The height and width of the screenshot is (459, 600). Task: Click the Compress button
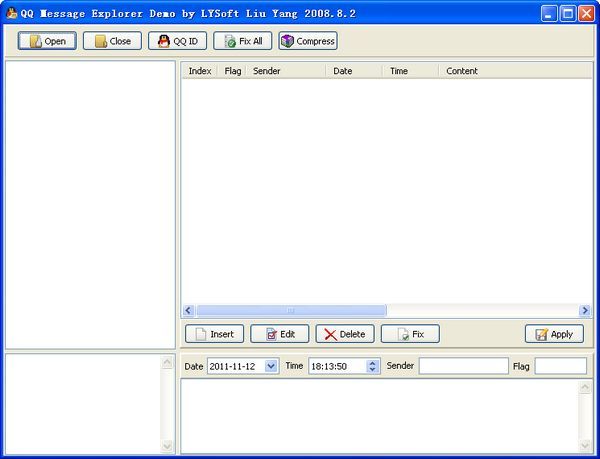pyautogui.click(x=308, y=41)
